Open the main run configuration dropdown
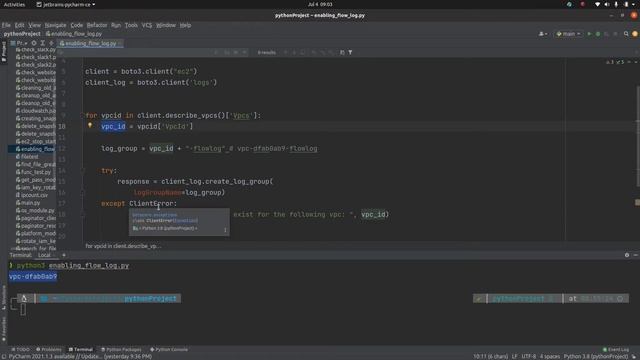 (x=569, y=34)
